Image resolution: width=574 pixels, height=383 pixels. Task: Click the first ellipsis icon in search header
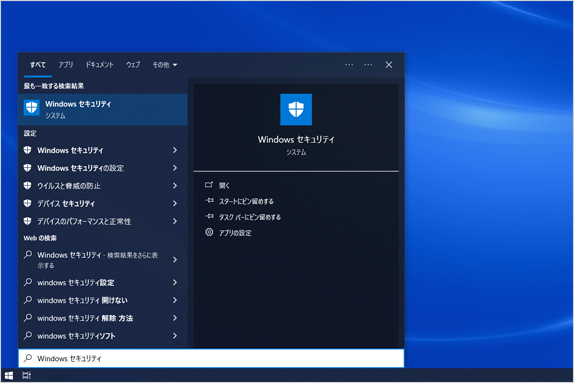[349, 65]
